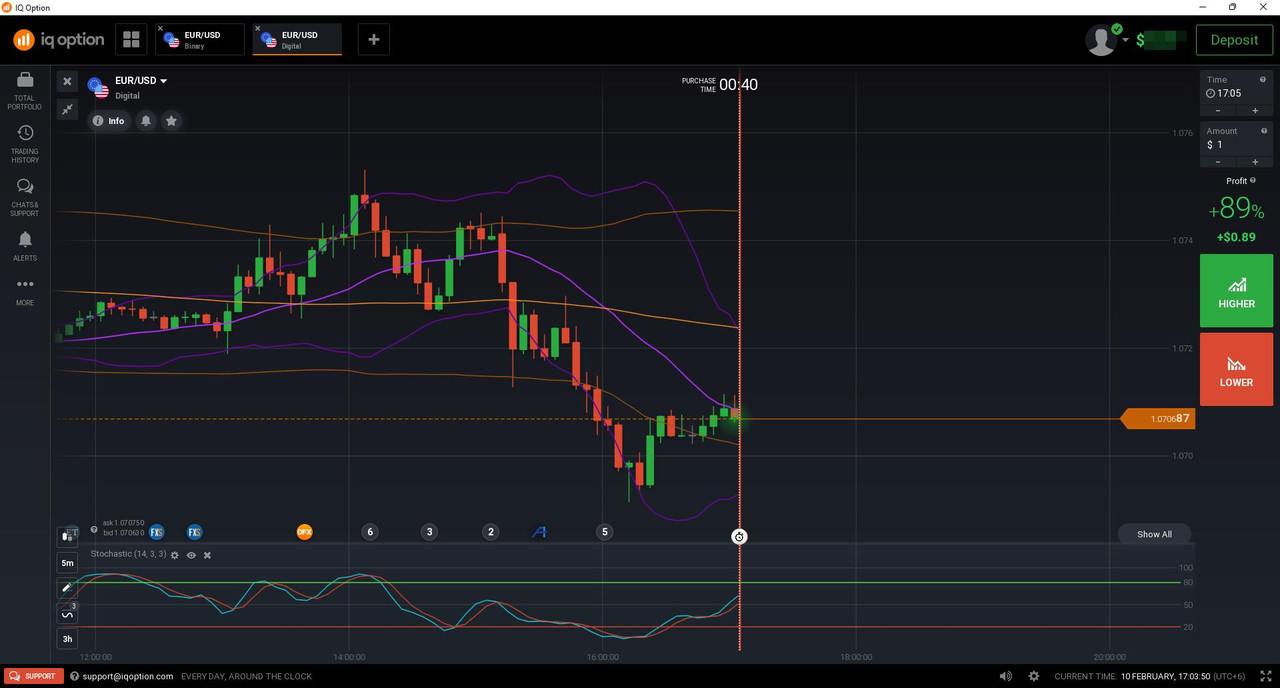The height and width of the screenshot is (688, 1280).
Task: Click the orange 1.070687 price label
Action: click(1158, 419)
